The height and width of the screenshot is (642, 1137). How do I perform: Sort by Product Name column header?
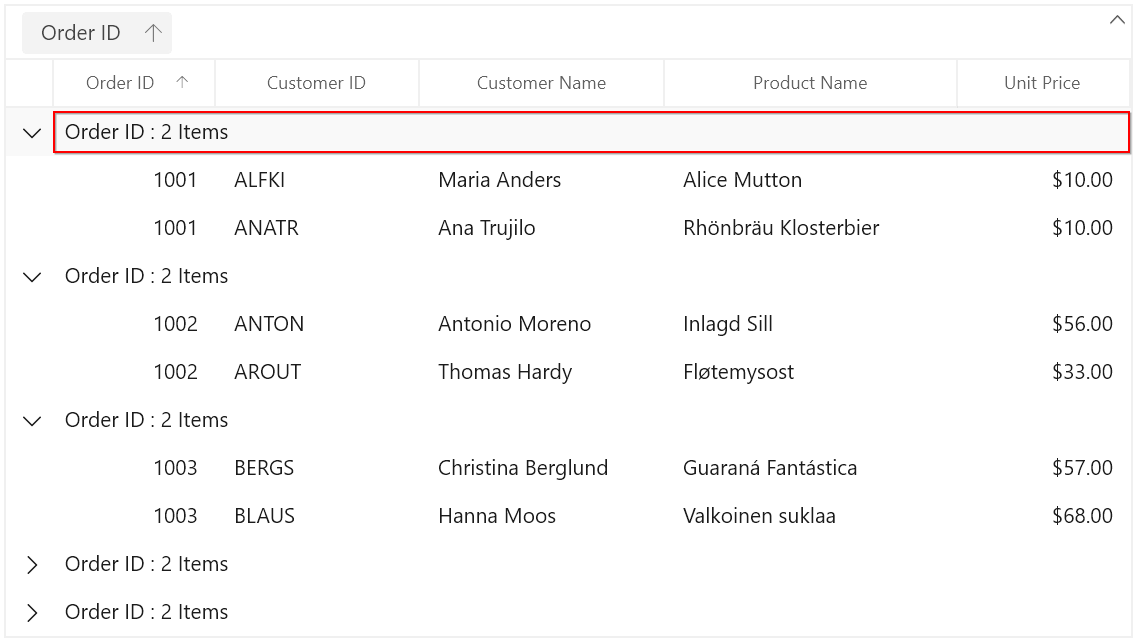pos(811,83)
